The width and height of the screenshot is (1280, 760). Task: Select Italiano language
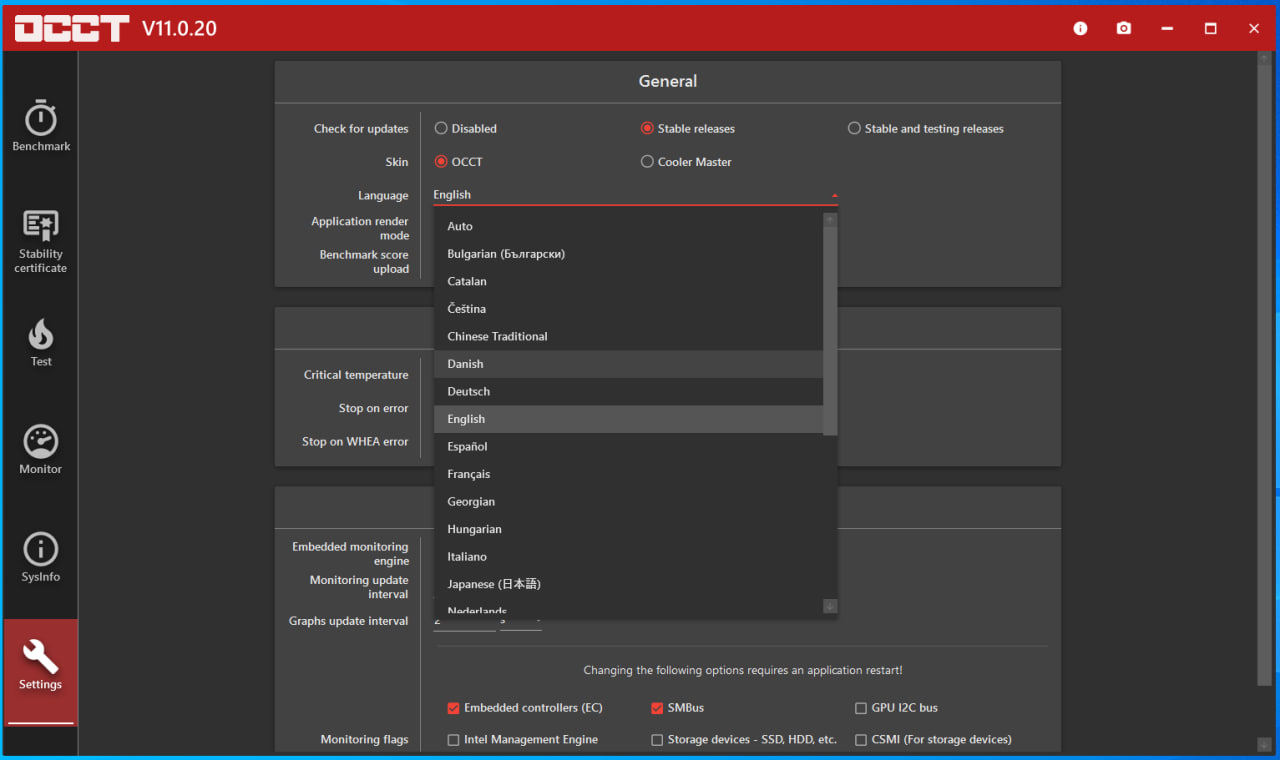[x=628, y=556]
